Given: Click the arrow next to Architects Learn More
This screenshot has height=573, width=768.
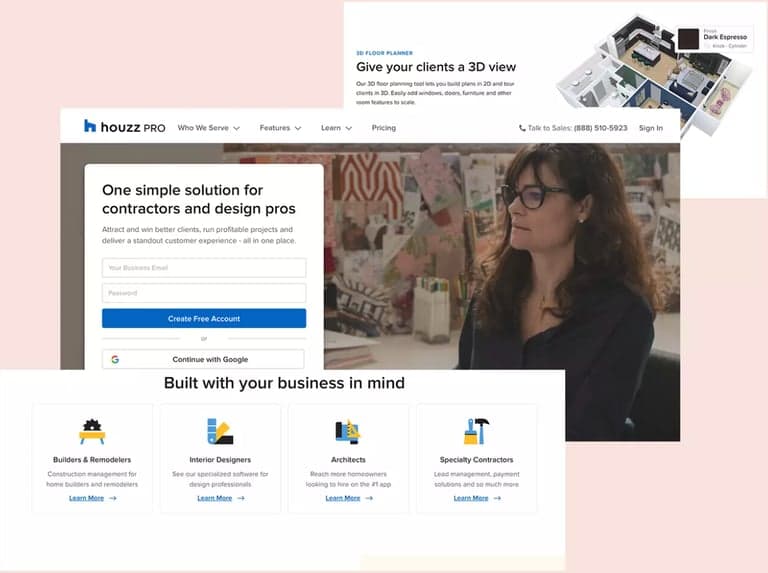Looking at the screenshot, I should pos(369,498).
